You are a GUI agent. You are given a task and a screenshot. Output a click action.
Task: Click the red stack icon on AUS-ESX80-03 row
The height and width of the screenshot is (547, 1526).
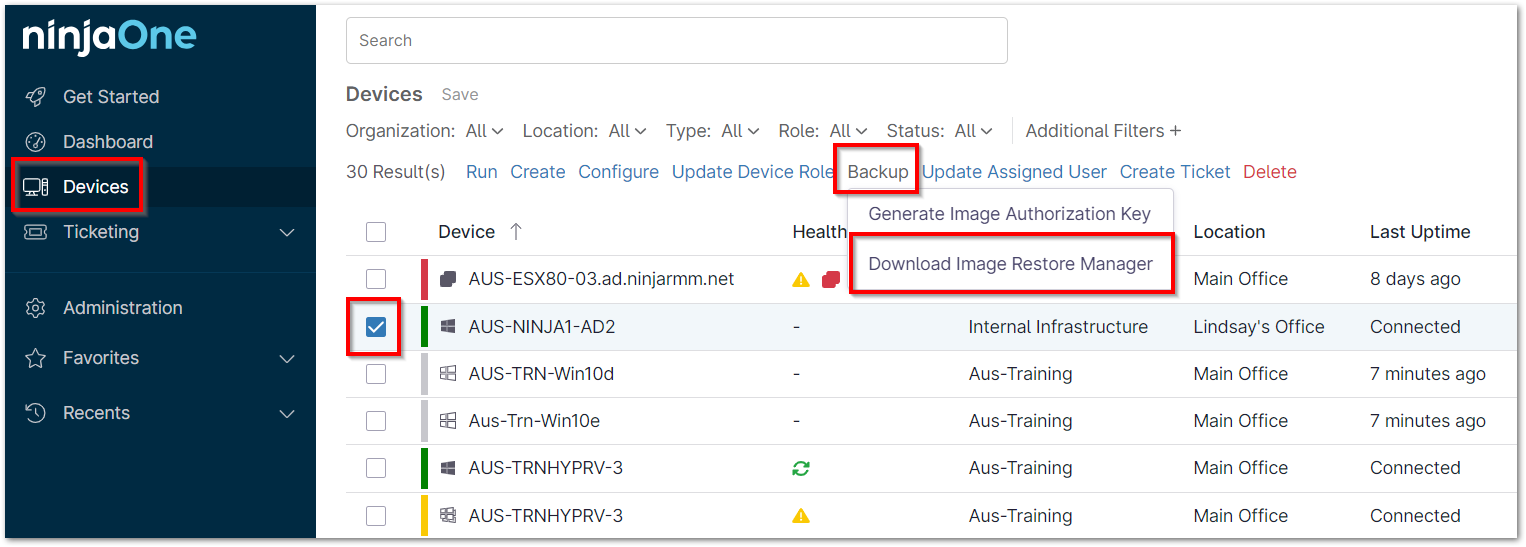[831, 280]
